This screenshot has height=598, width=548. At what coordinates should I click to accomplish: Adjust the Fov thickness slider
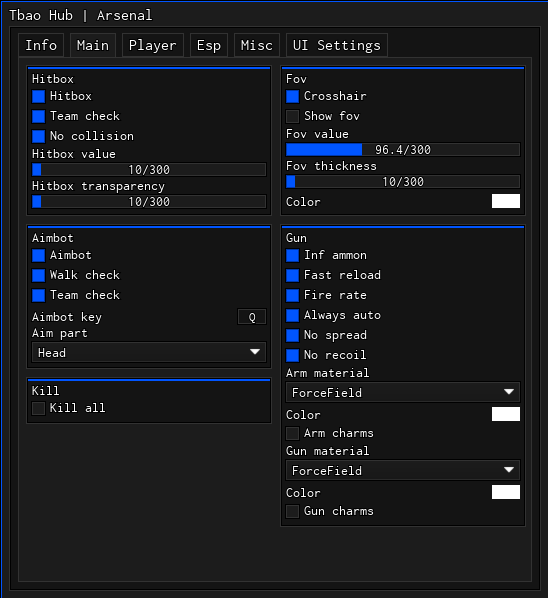pos(403,182)
